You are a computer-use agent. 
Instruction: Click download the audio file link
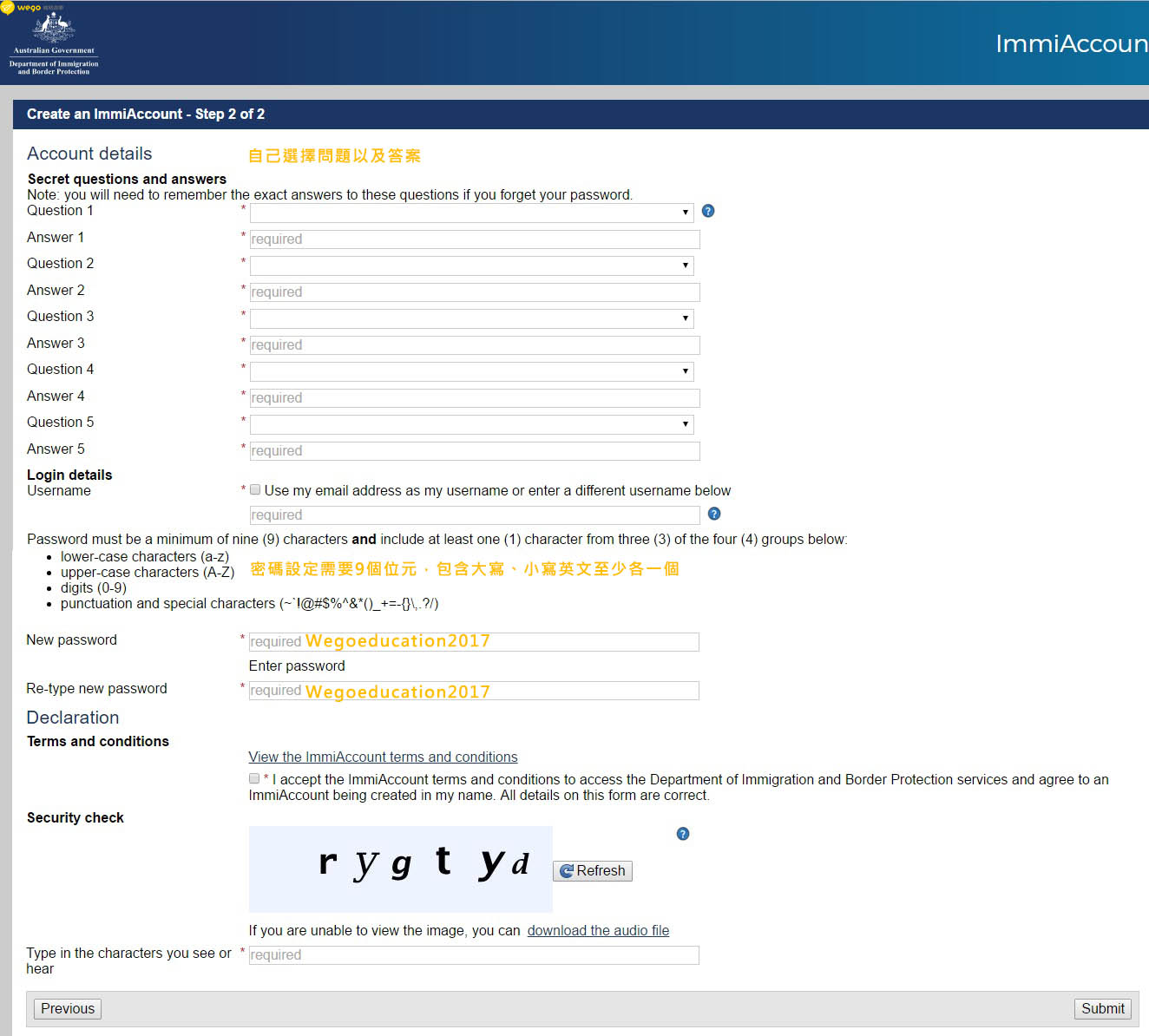click(x=598, y=930)
